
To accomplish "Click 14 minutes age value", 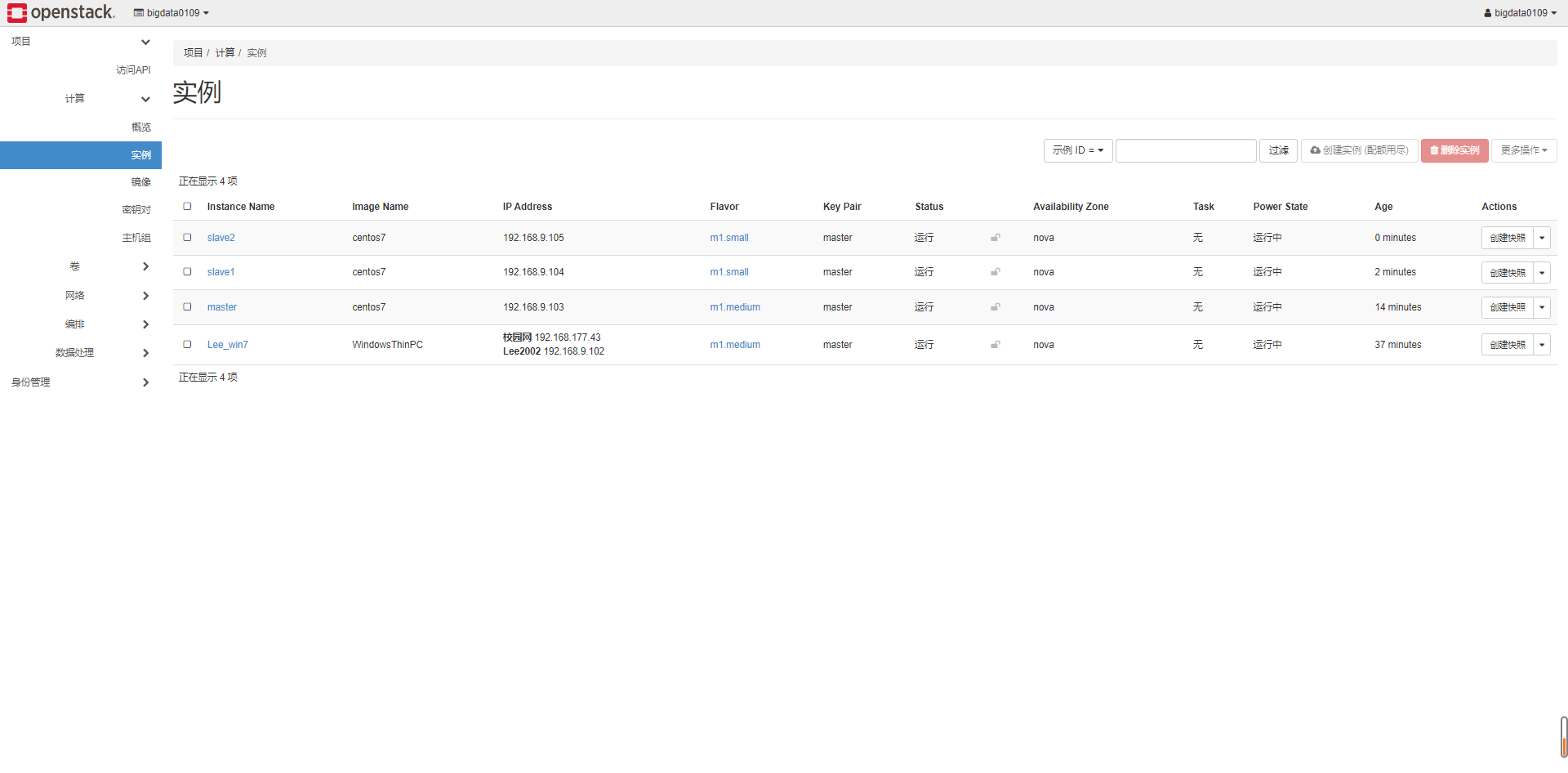I will point(1398,307).
